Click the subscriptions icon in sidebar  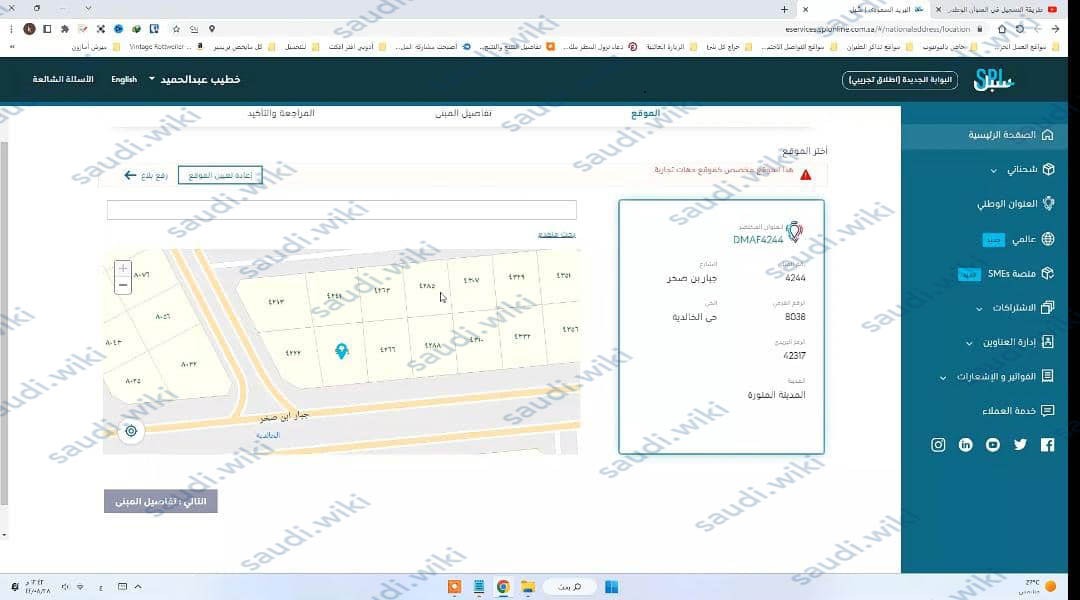(x=1048, y=307)
